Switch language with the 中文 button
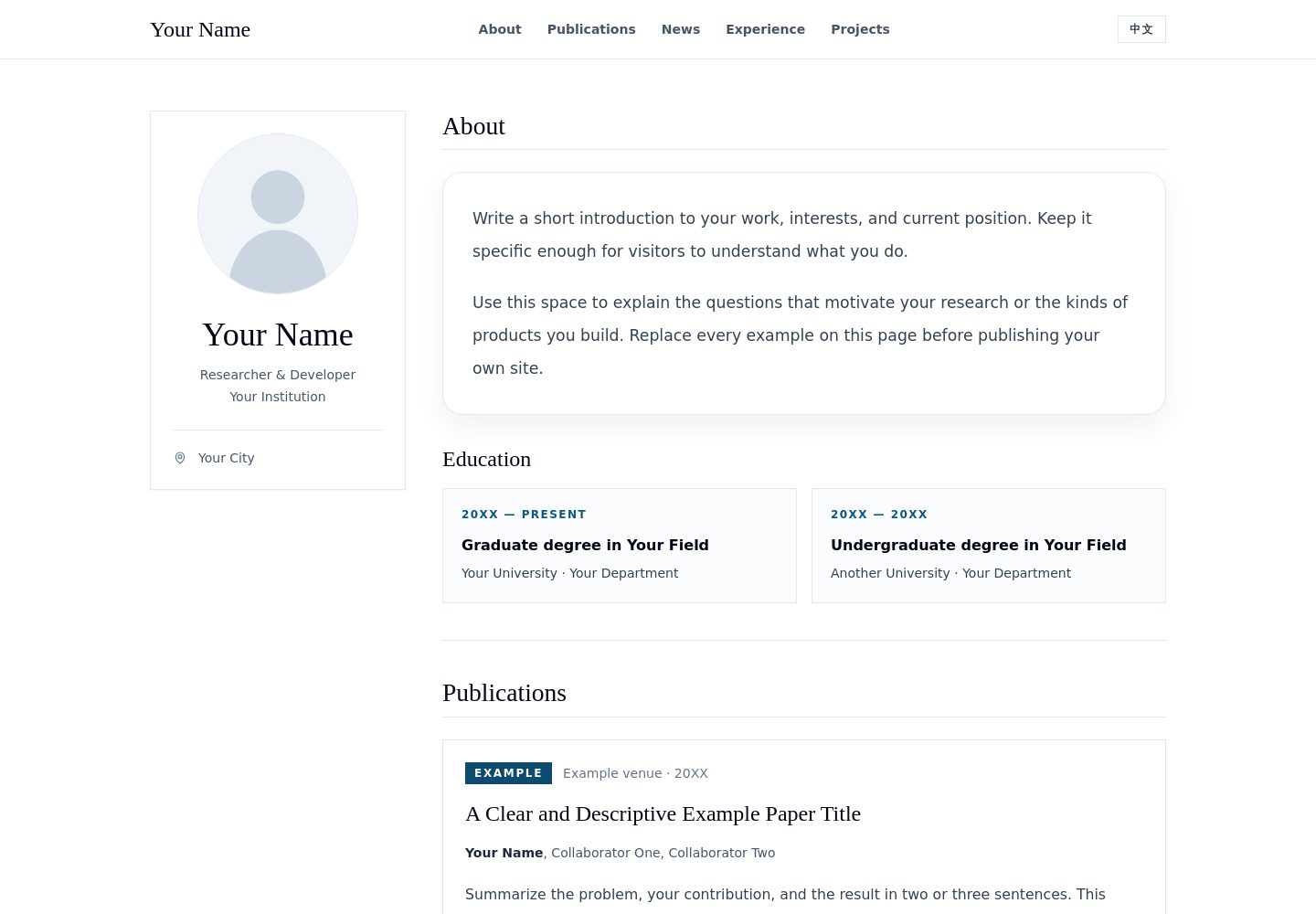Screen dimensions: 1316x914 (1141, 29)
